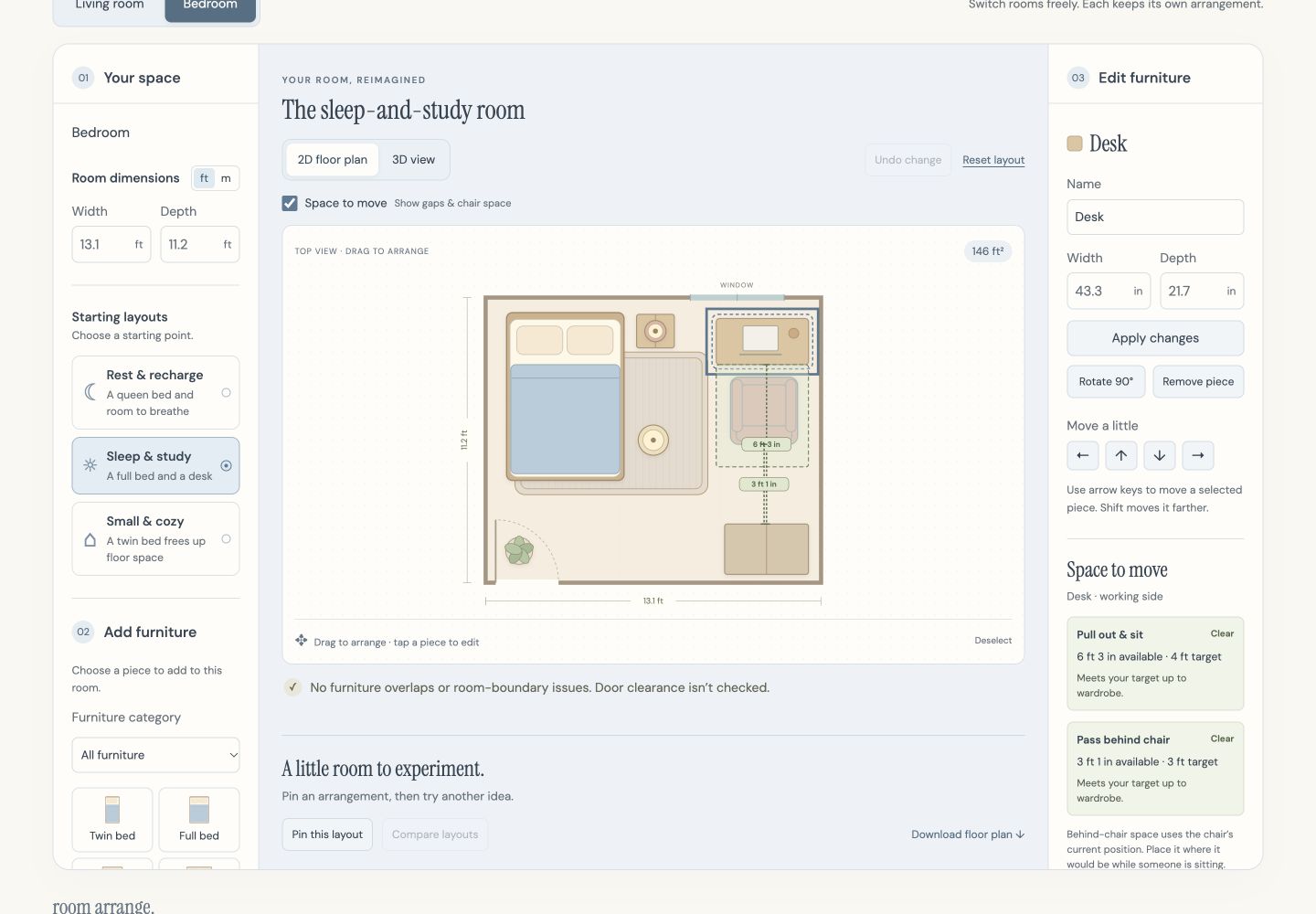This screenshot has height=914, width=1316.
Task: Click the moon icon on Rest & recharge
Action: coord(90,392)
